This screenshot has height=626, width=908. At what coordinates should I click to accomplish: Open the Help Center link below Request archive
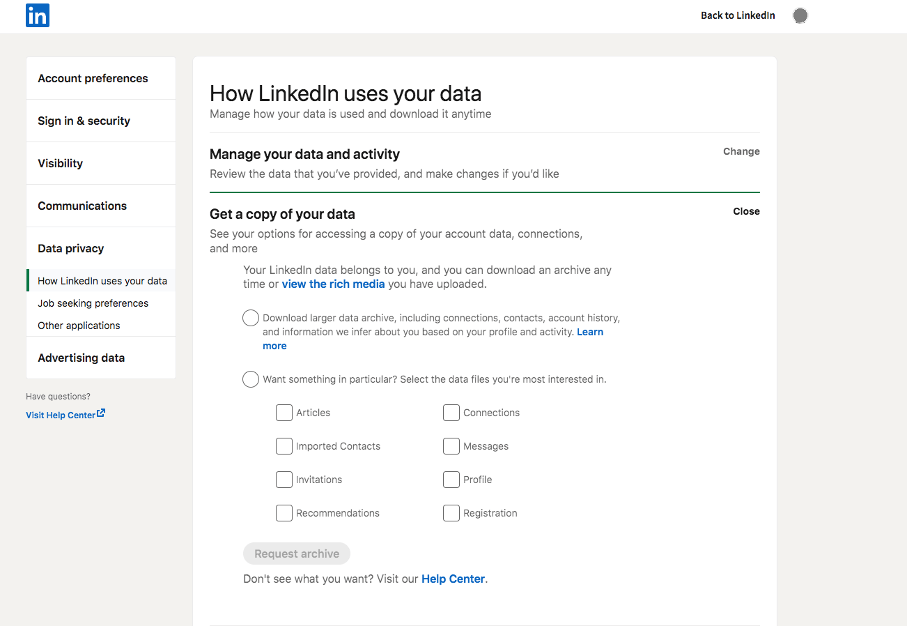click(453, 579)
